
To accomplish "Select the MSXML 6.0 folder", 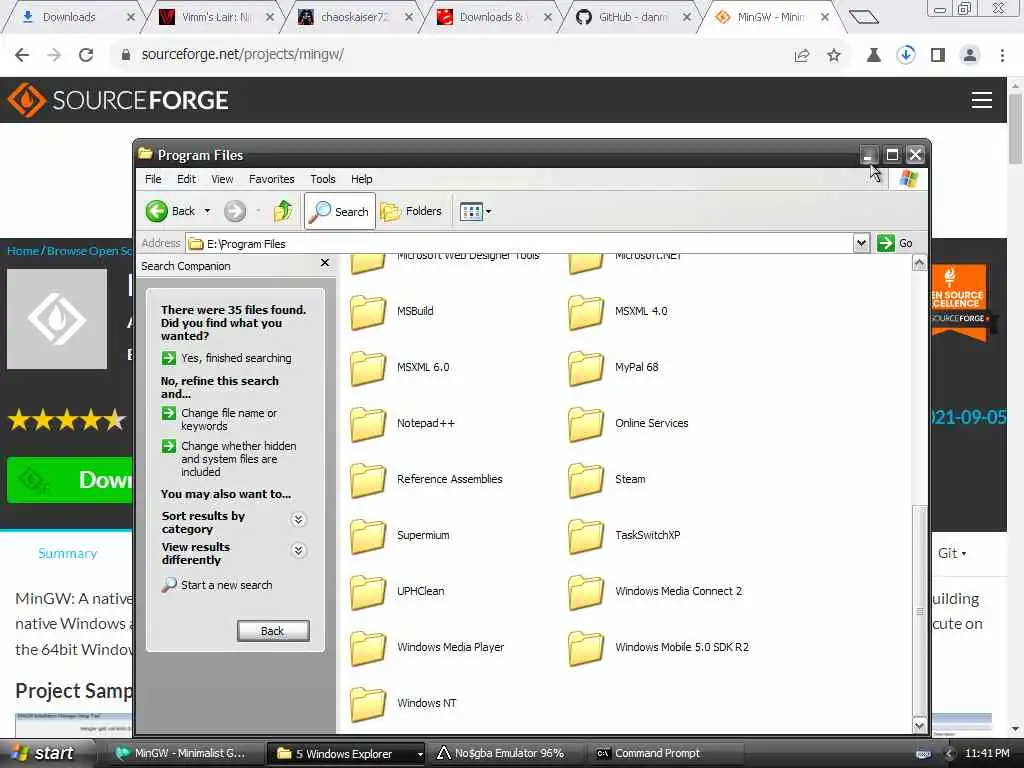I will tap(400, 367).
